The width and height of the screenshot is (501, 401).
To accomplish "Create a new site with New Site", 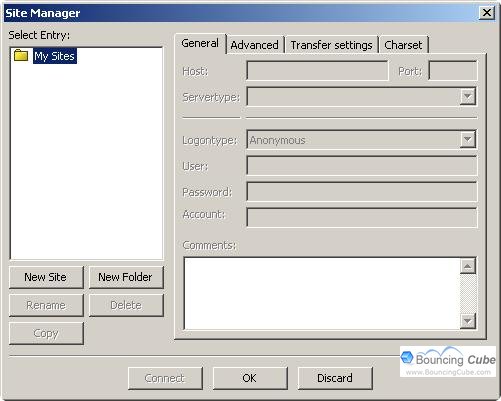I will pos(46,277).
